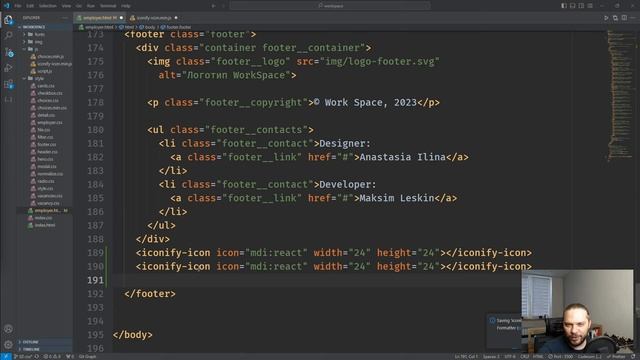640x360 pixels.
Task: Toggle secondary side bar layout icon
Action: 581,6
